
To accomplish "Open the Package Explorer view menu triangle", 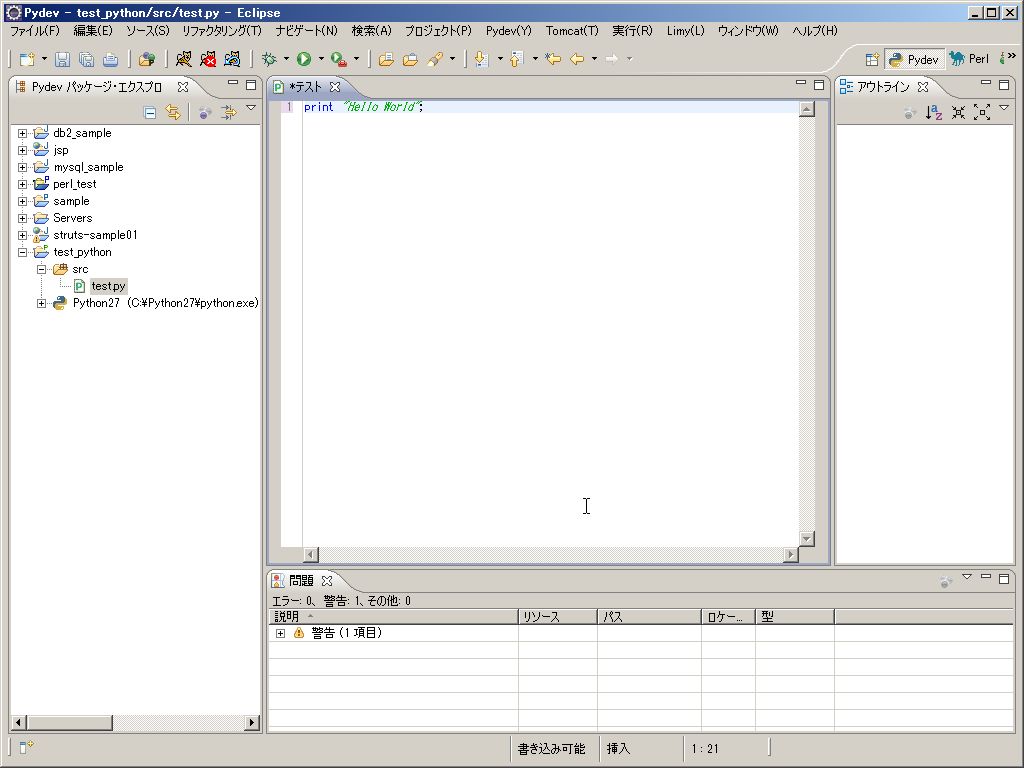I will click(x=251, y=108).
